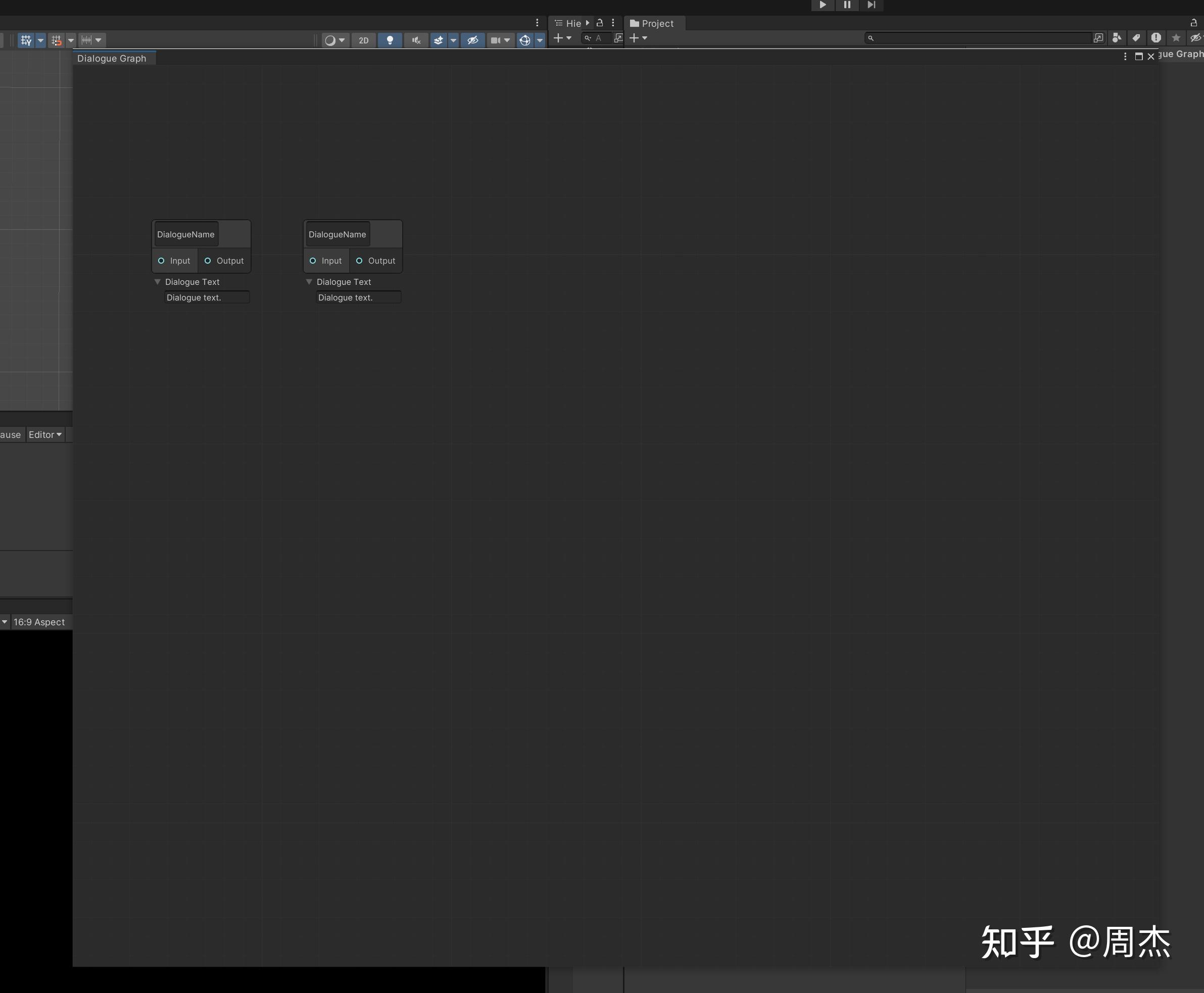Click search by label tag icon
Viewport: 1204px width, 993px height.
click(x=1136, y=38)
